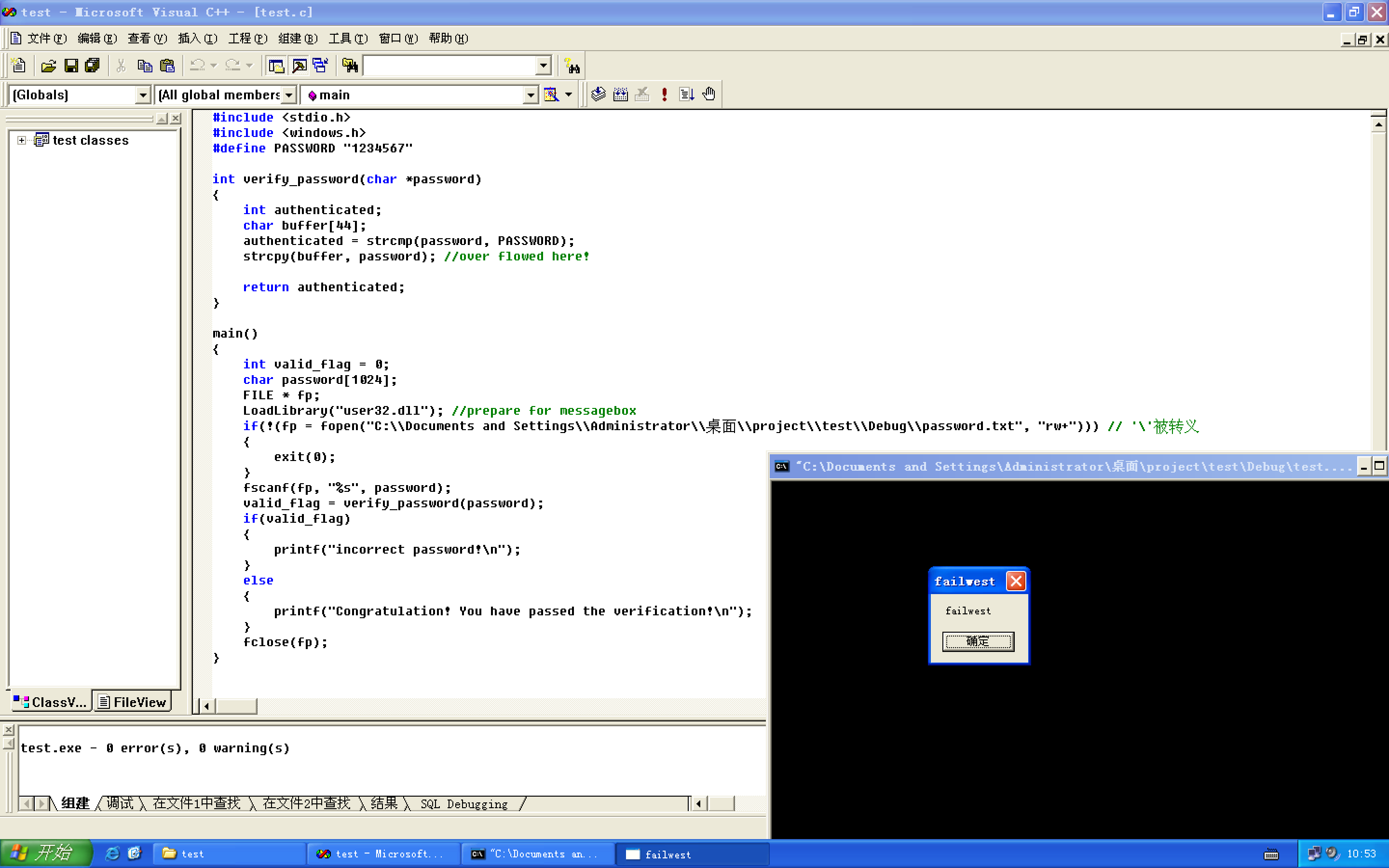Screen dimensions: 1389x868
Task: Click the Open file folder icon
Action: tap(48, 66)
